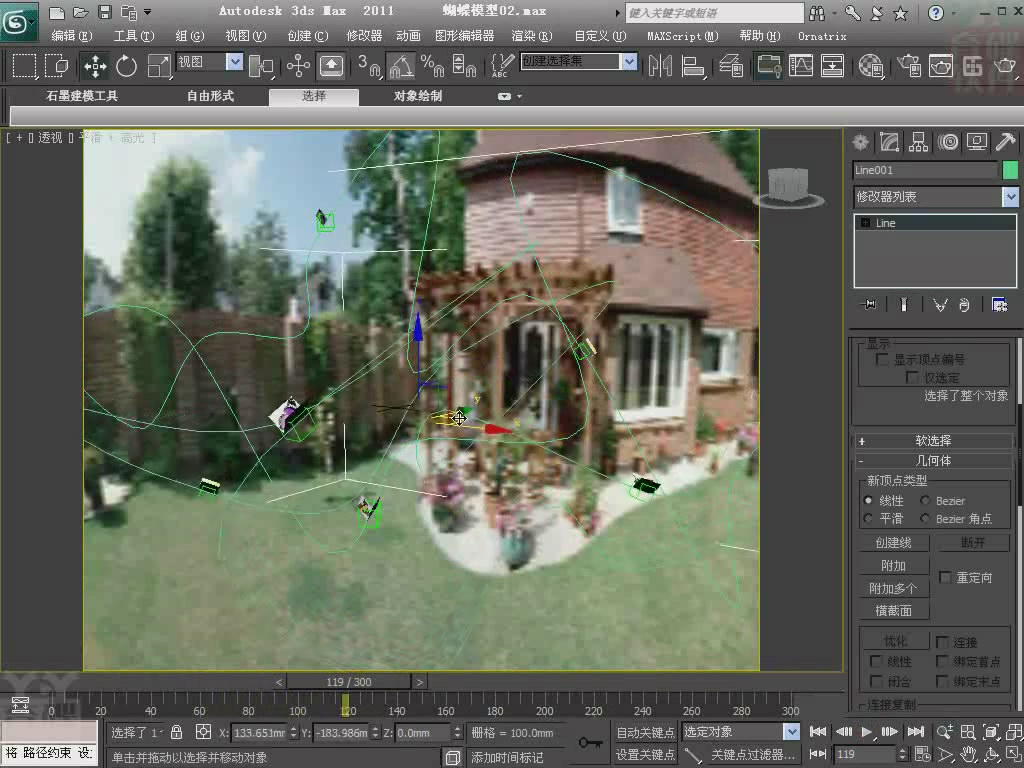Image resolution: width=1024 pixels, height=768 pixels.
Task: Open the Display command panel tab
Action: 977,142
